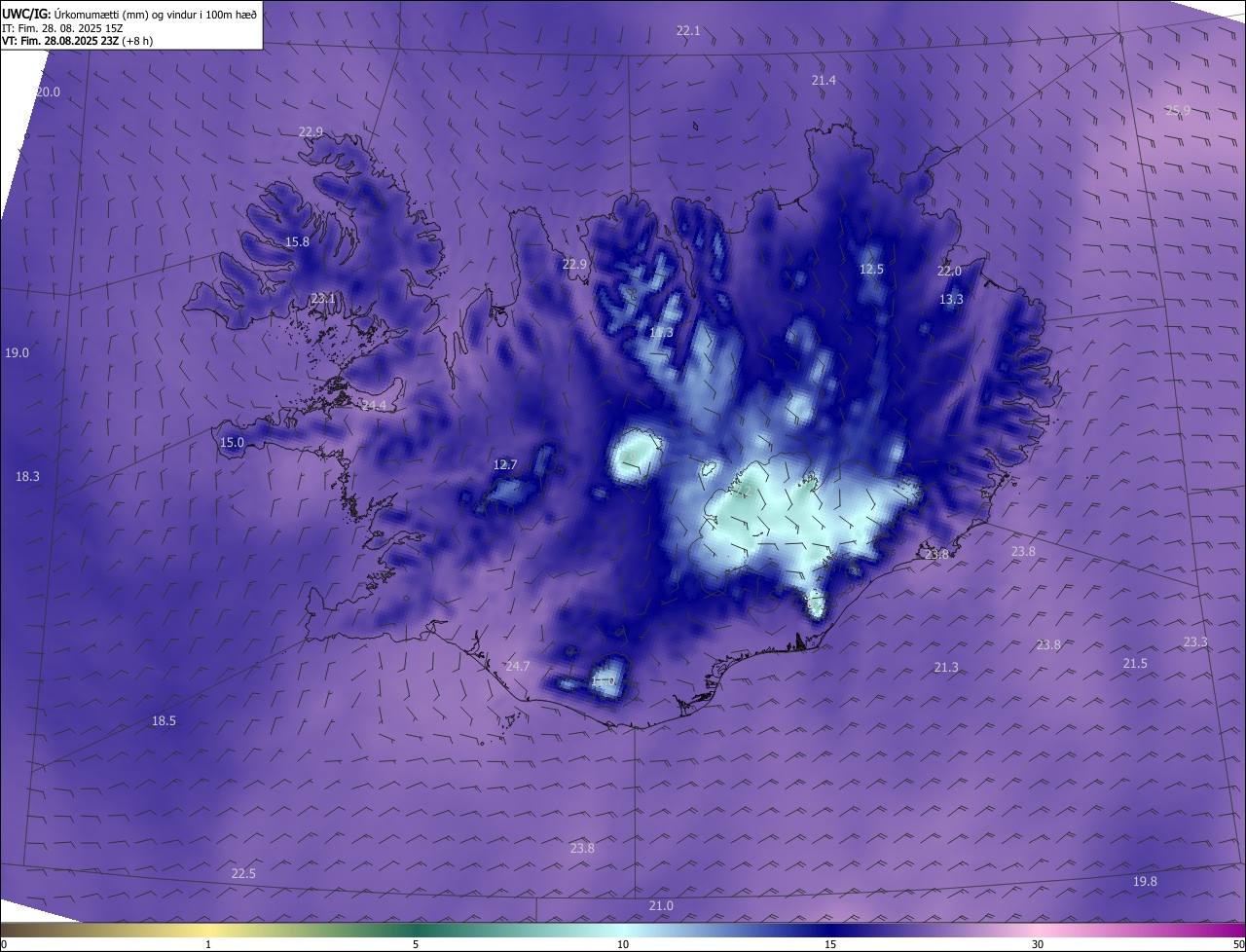Click the 22.1 value label
The width and height of the screenshot is (1246, 952).
coord(688,30)
